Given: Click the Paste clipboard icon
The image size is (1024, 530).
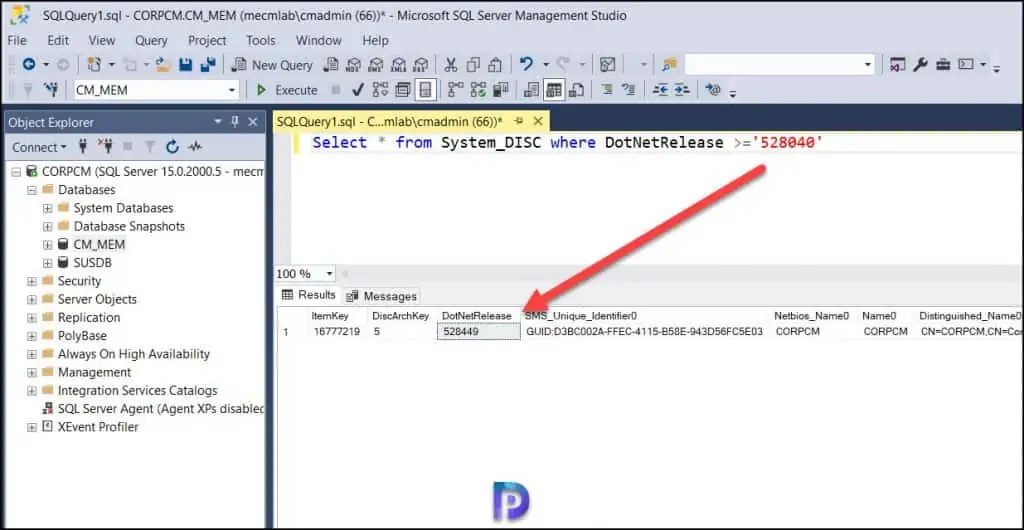Looking at the screenshot, I should click(494, 65).
